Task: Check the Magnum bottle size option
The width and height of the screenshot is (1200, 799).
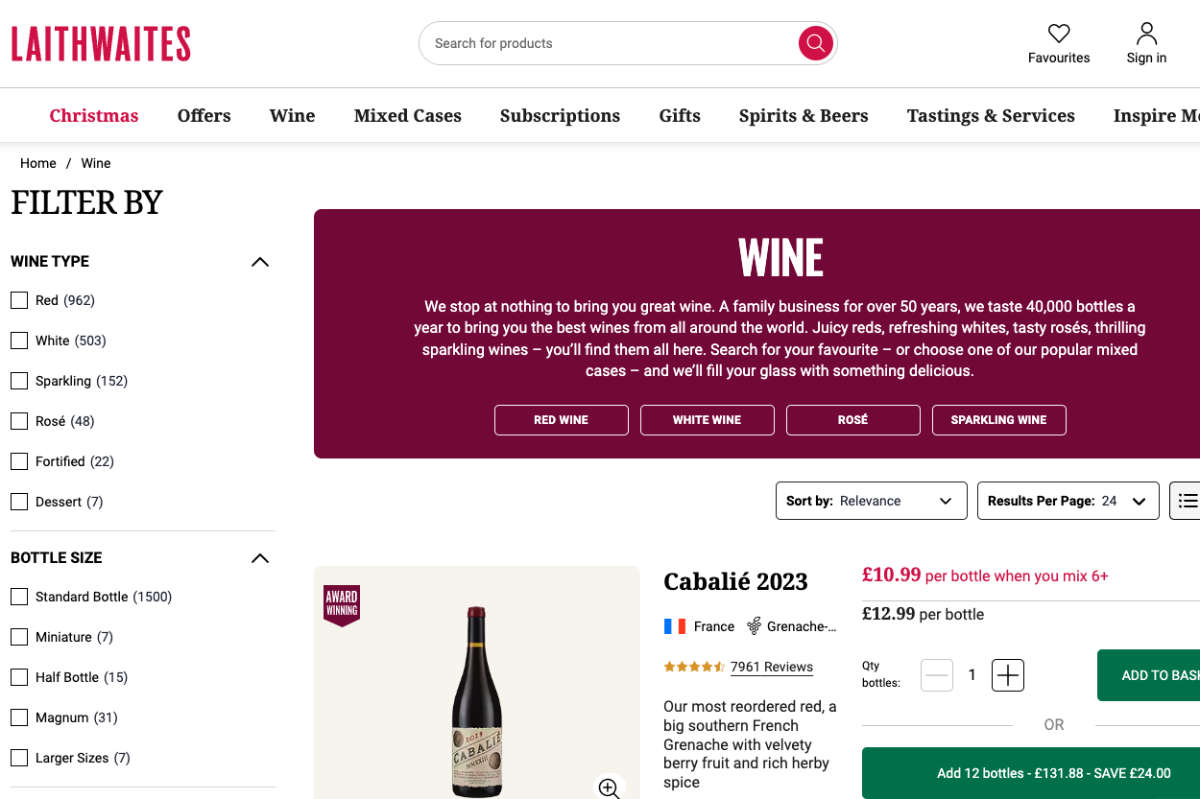Action: 19,718
